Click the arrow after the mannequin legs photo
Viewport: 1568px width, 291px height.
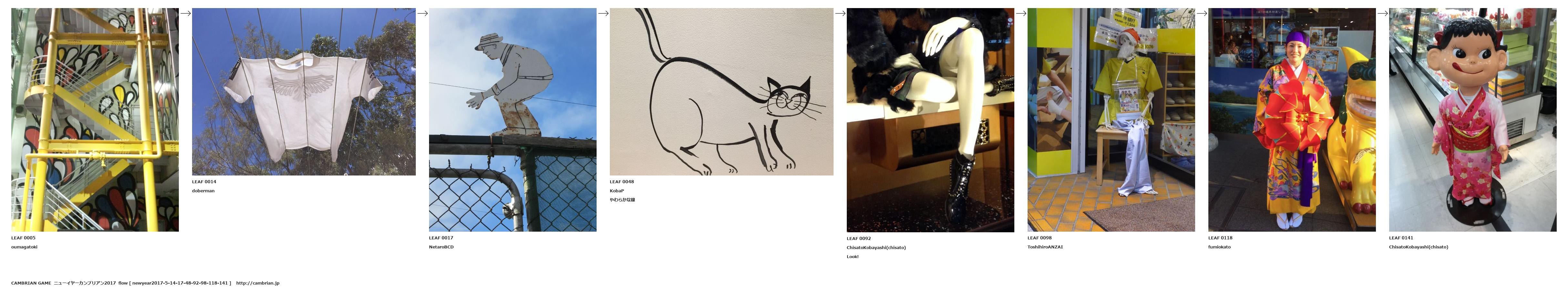(1021, 14)
